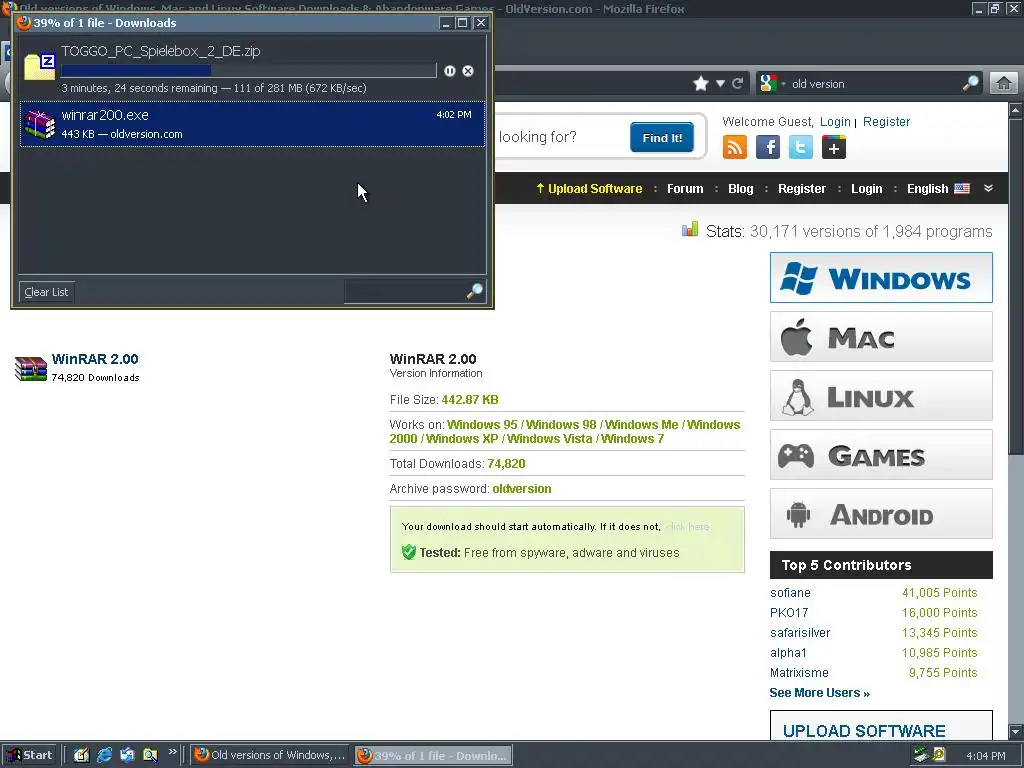Switch to the Downloads window taskbar button
This screenshot has width=1024, height=768.
(434, 756)
